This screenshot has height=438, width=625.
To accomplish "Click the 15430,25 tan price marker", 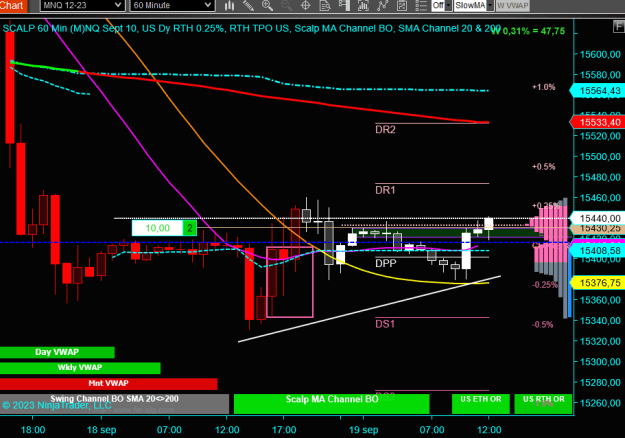I will click(597, 229).
